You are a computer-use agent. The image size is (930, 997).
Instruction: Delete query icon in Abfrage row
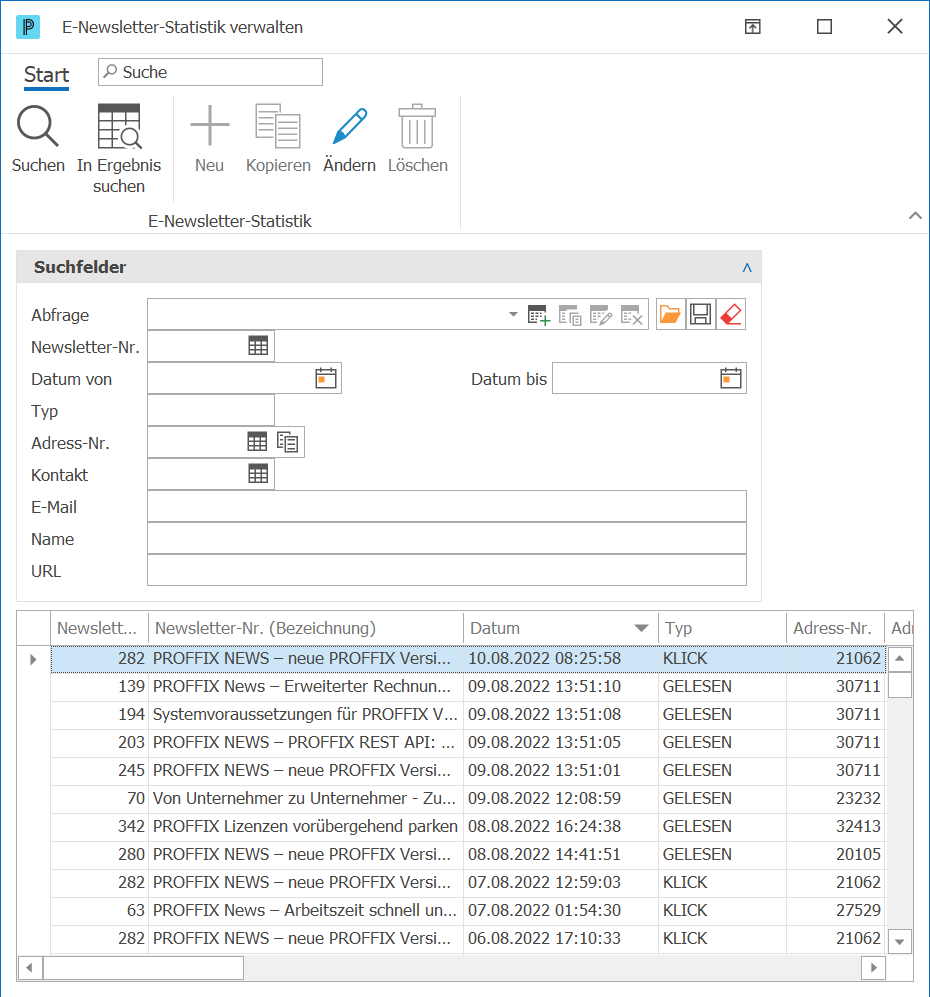(x=632, y=315)
